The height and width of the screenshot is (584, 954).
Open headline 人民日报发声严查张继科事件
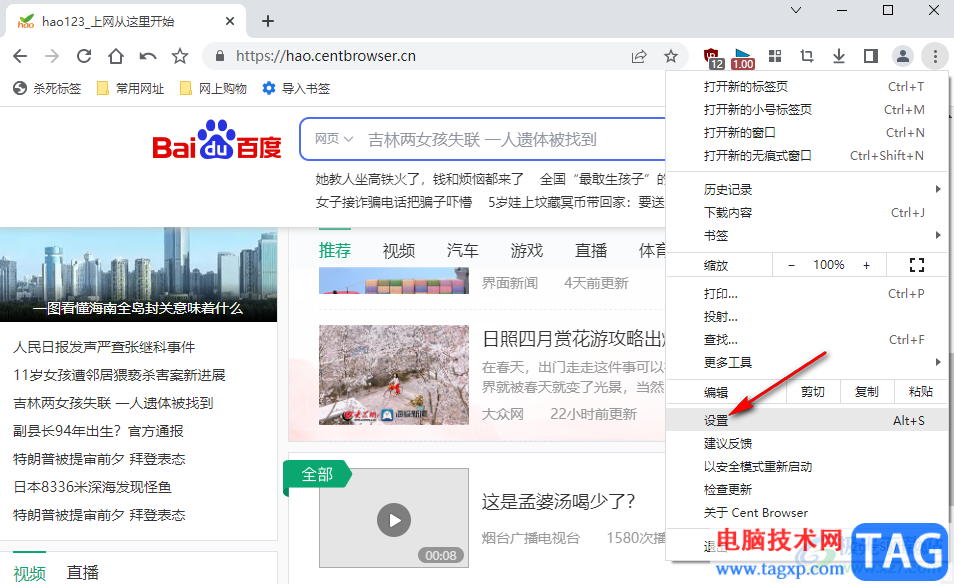coord(104,347)
